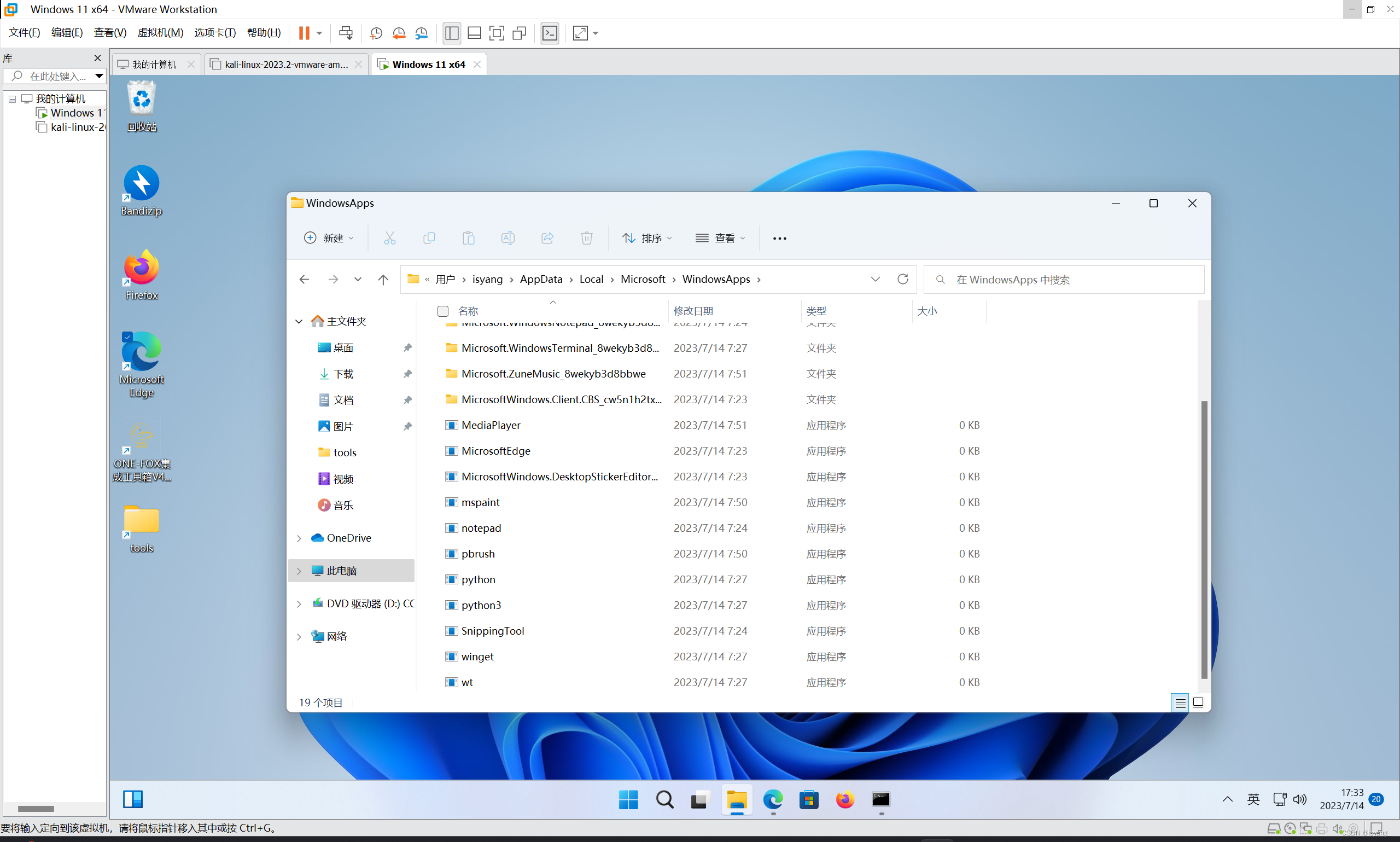The height and width of the screenshot is (842, 1400).
Task: Select the Microsoft Edge desktop shortcut
Action: point(141,365)
